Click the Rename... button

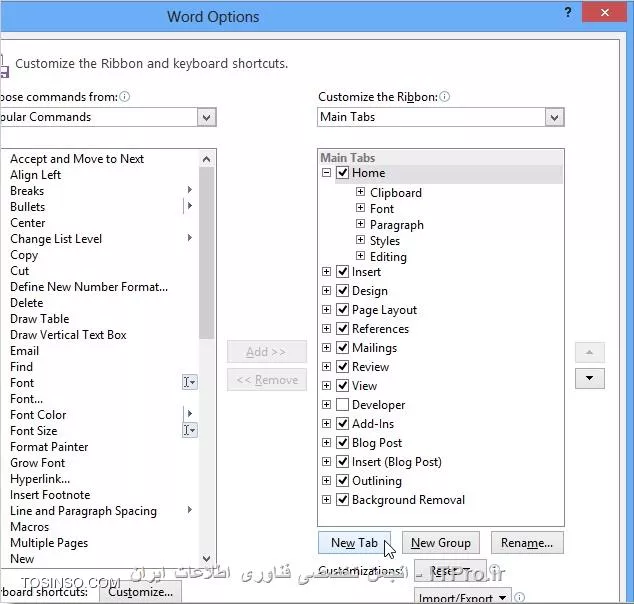coord(527,543)
